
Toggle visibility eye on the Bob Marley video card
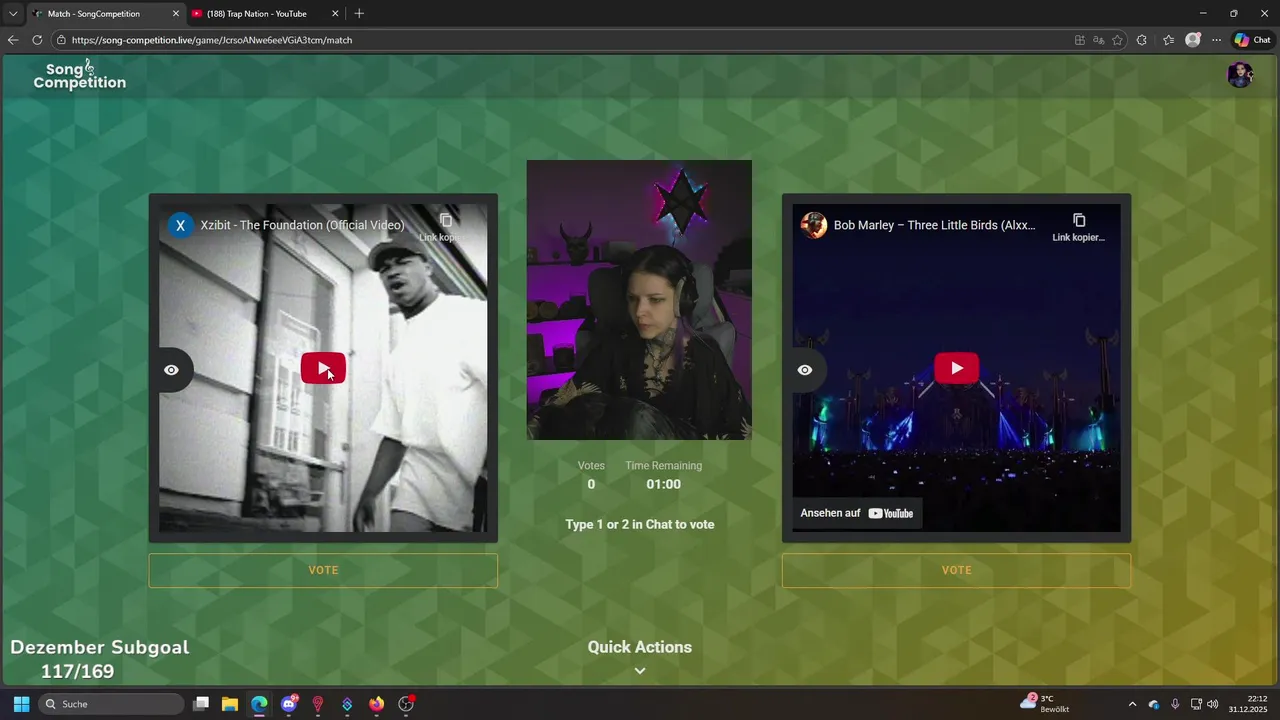[x=805, y=370]
